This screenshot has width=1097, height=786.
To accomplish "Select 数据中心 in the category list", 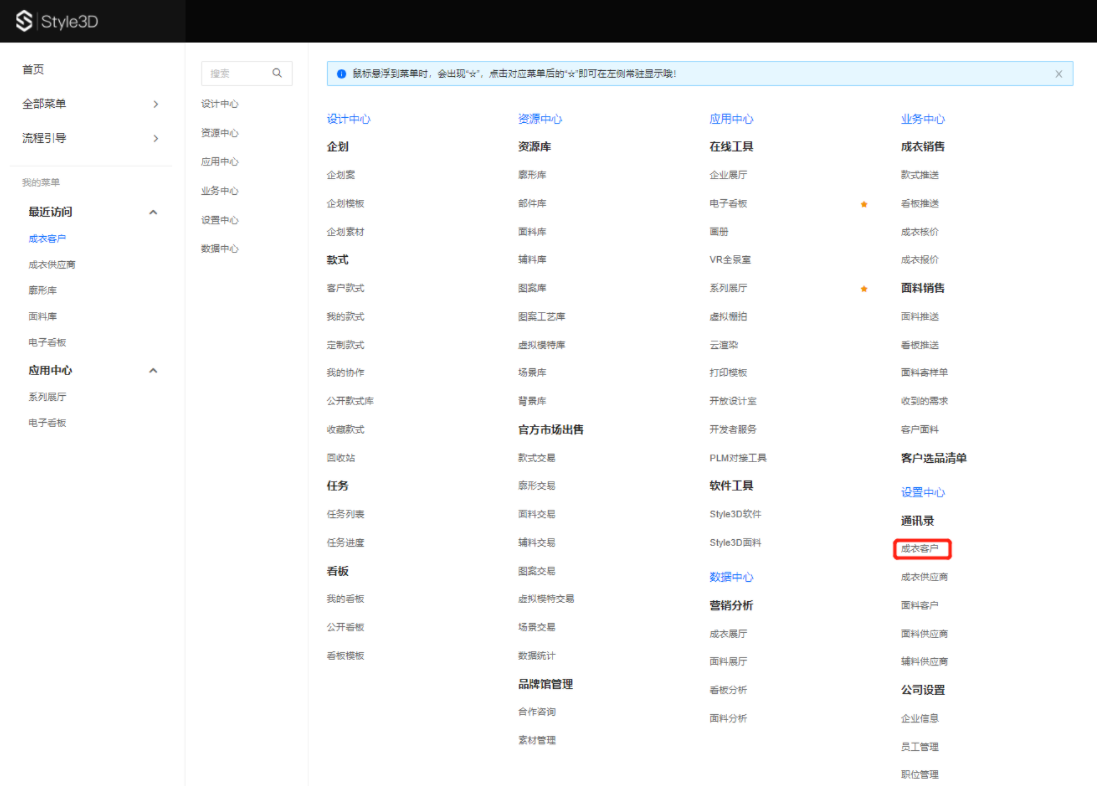I will point(219,249).
